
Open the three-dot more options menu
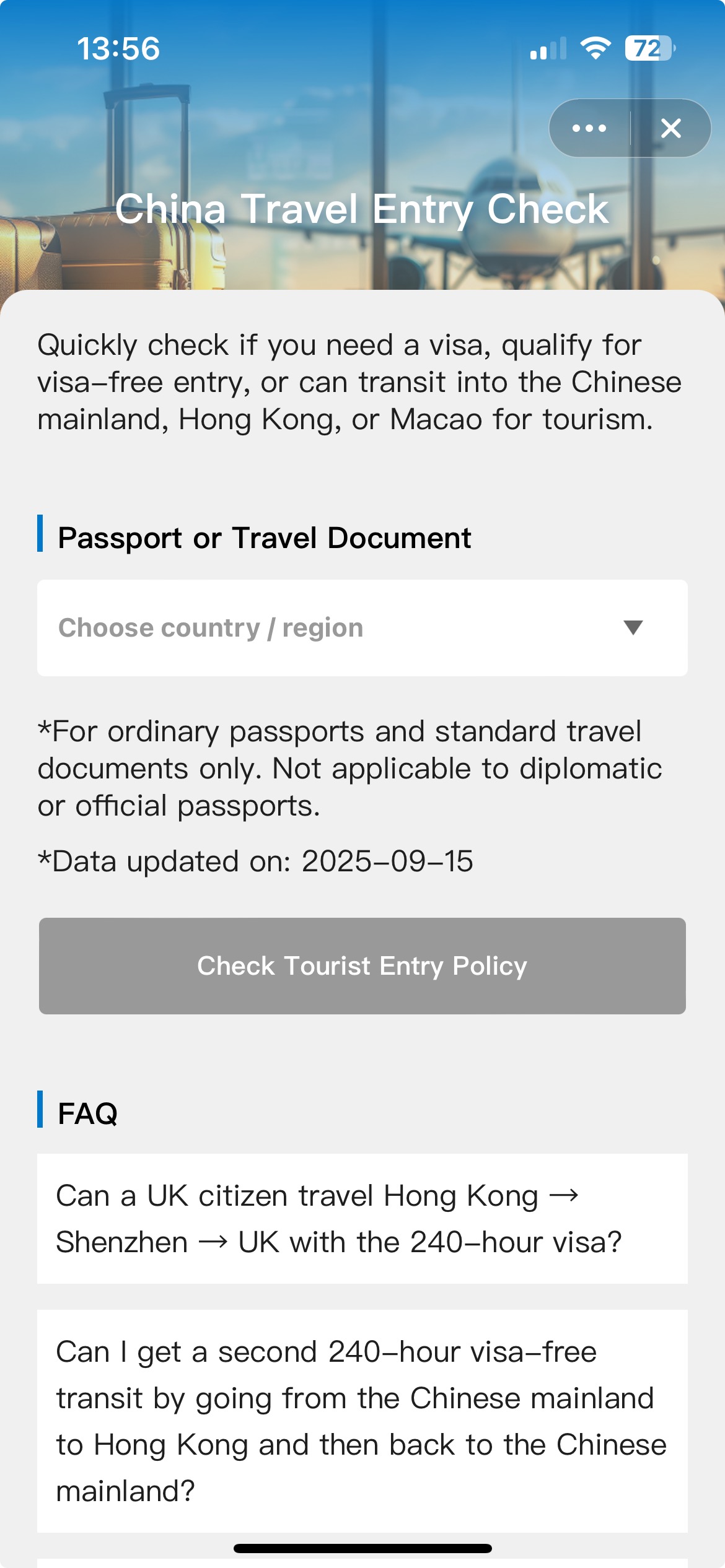[589, 128]
